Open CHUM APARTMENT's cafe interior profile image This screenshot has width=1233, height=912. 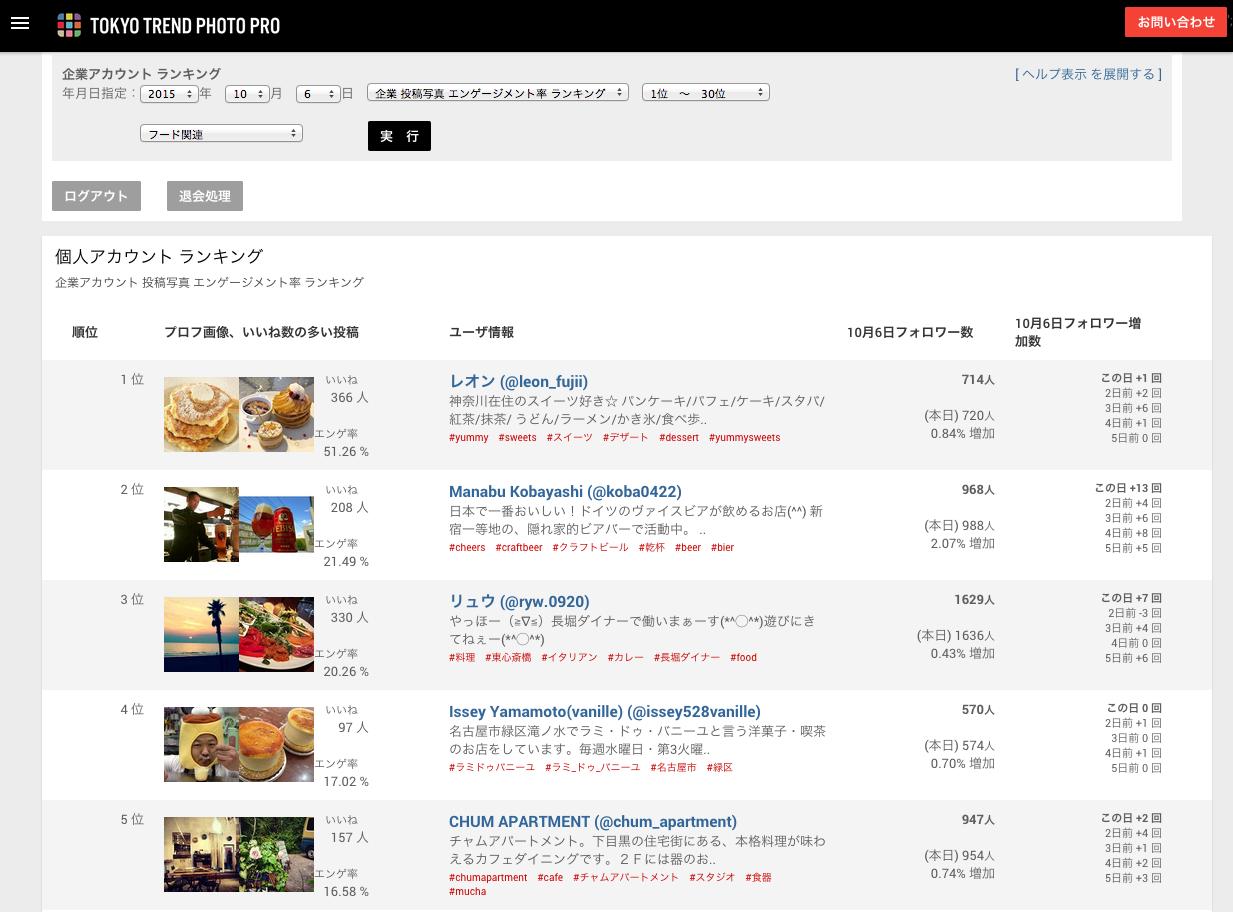[x=201, y=854]
